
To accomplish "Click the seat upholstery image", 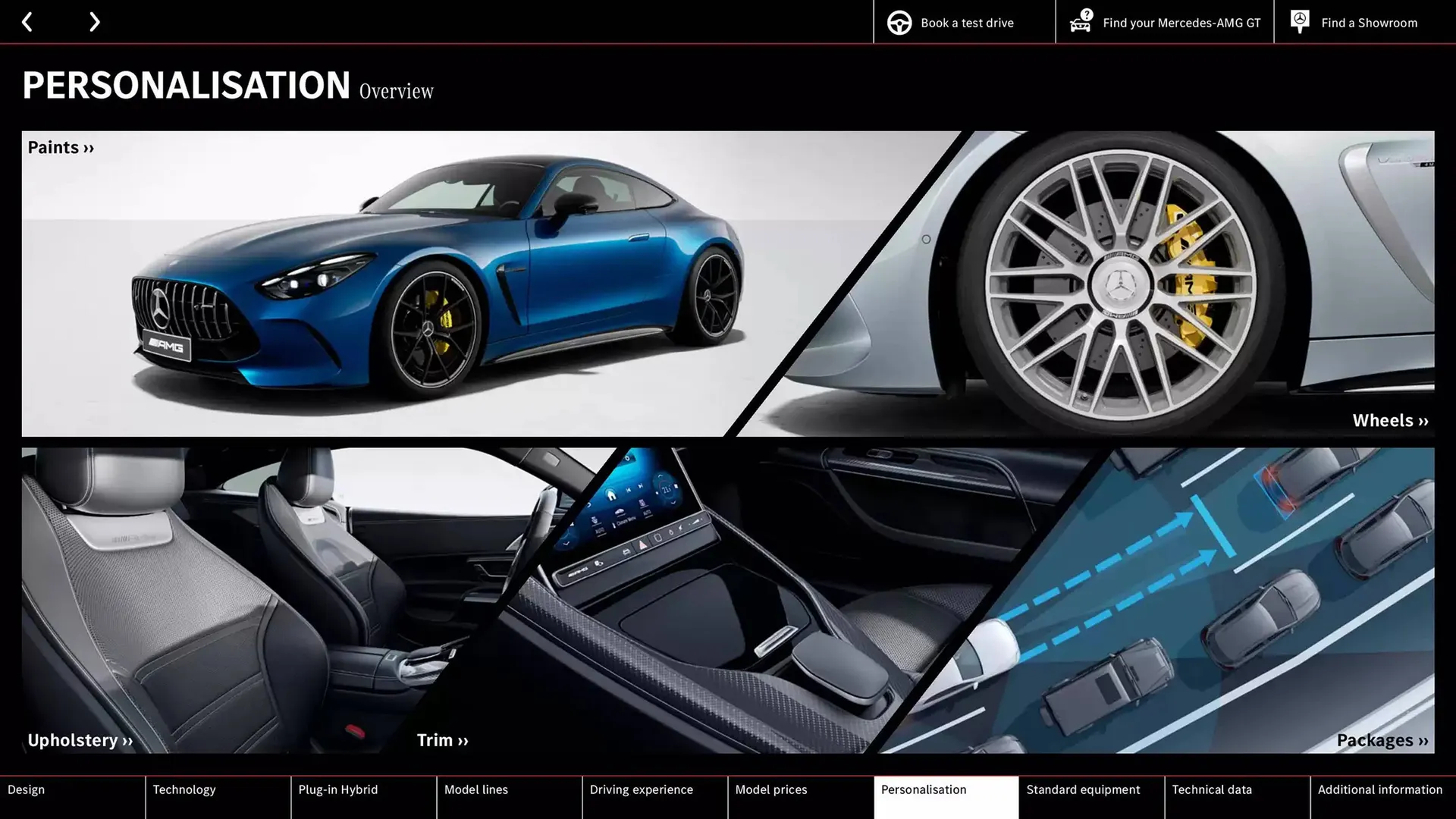I will (x=227, y=601).
